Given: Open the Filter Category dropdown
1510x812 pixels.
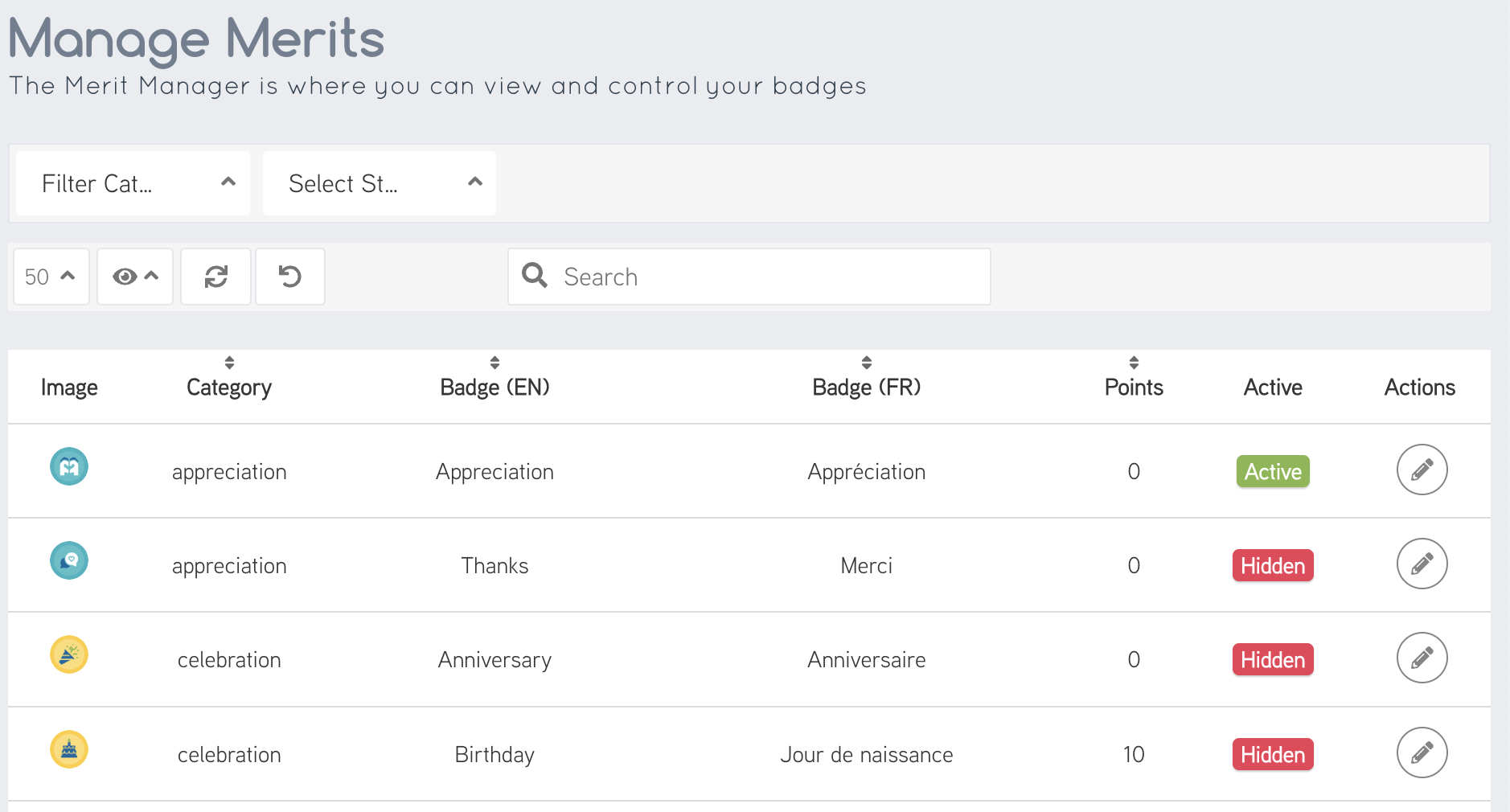Looking at the screenshot, I should [x=133, y=183].
